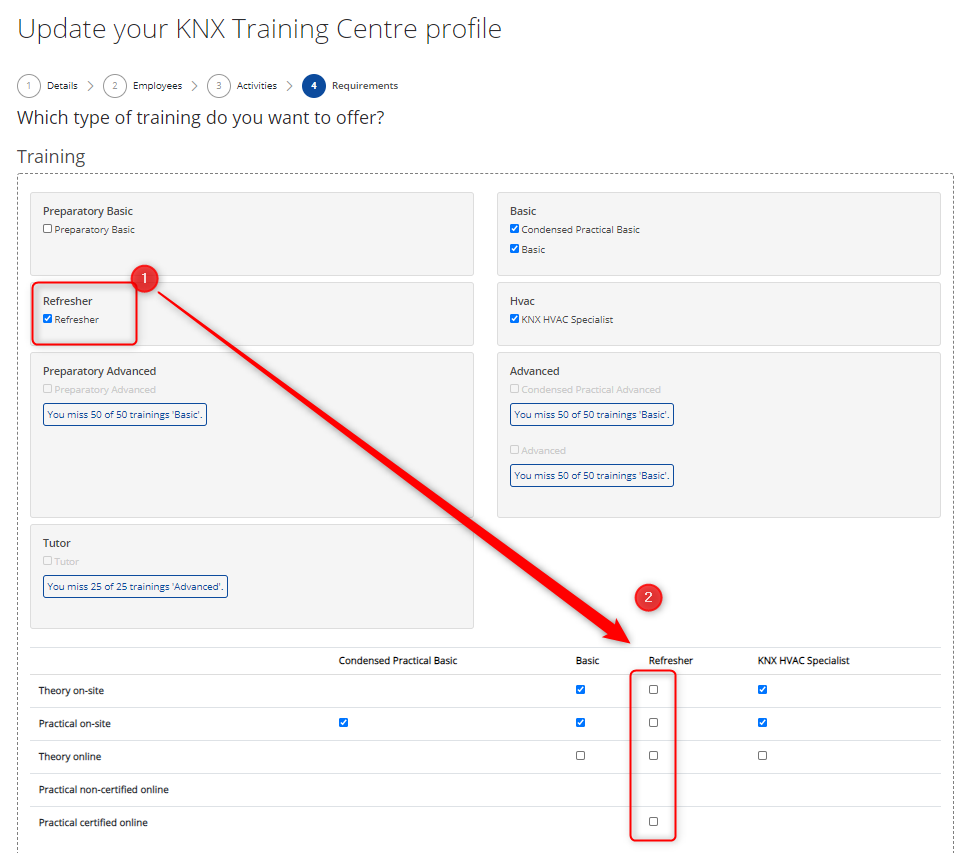The image size is (968, 853).
Task: Select the Details step label
Action: click(61, 86)
